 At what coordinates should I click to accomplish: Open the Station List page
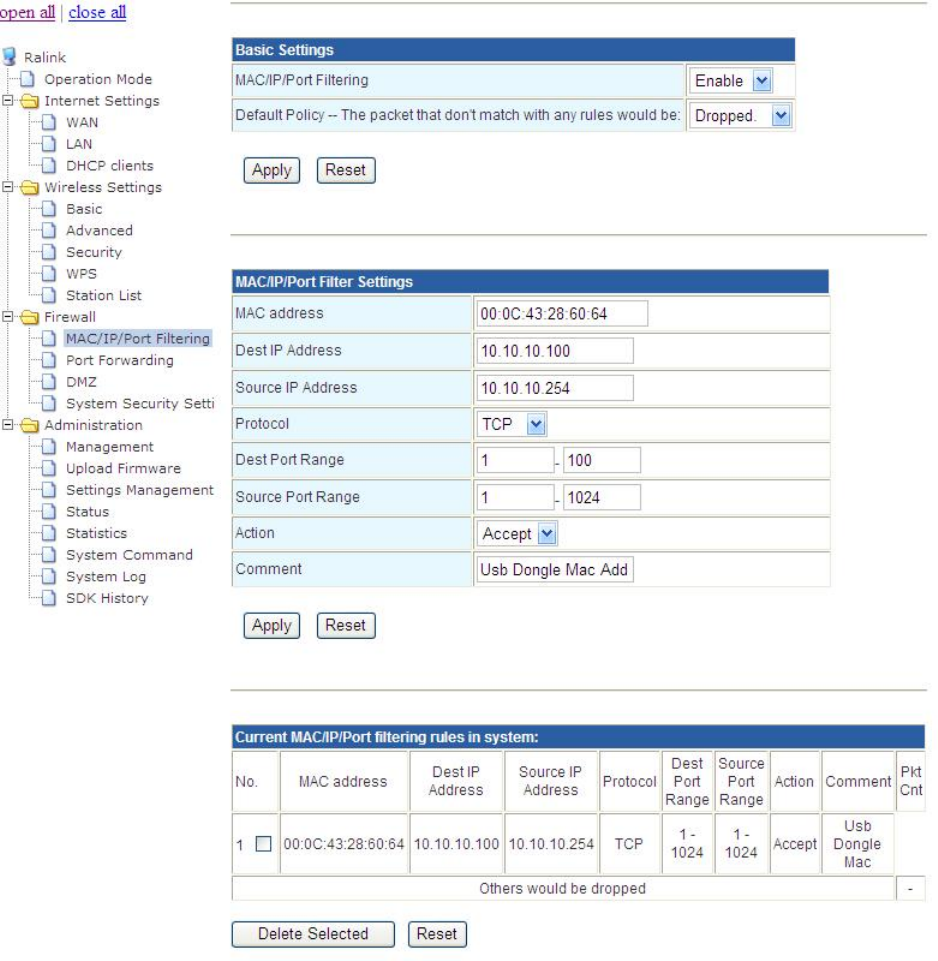click(104, 295)
